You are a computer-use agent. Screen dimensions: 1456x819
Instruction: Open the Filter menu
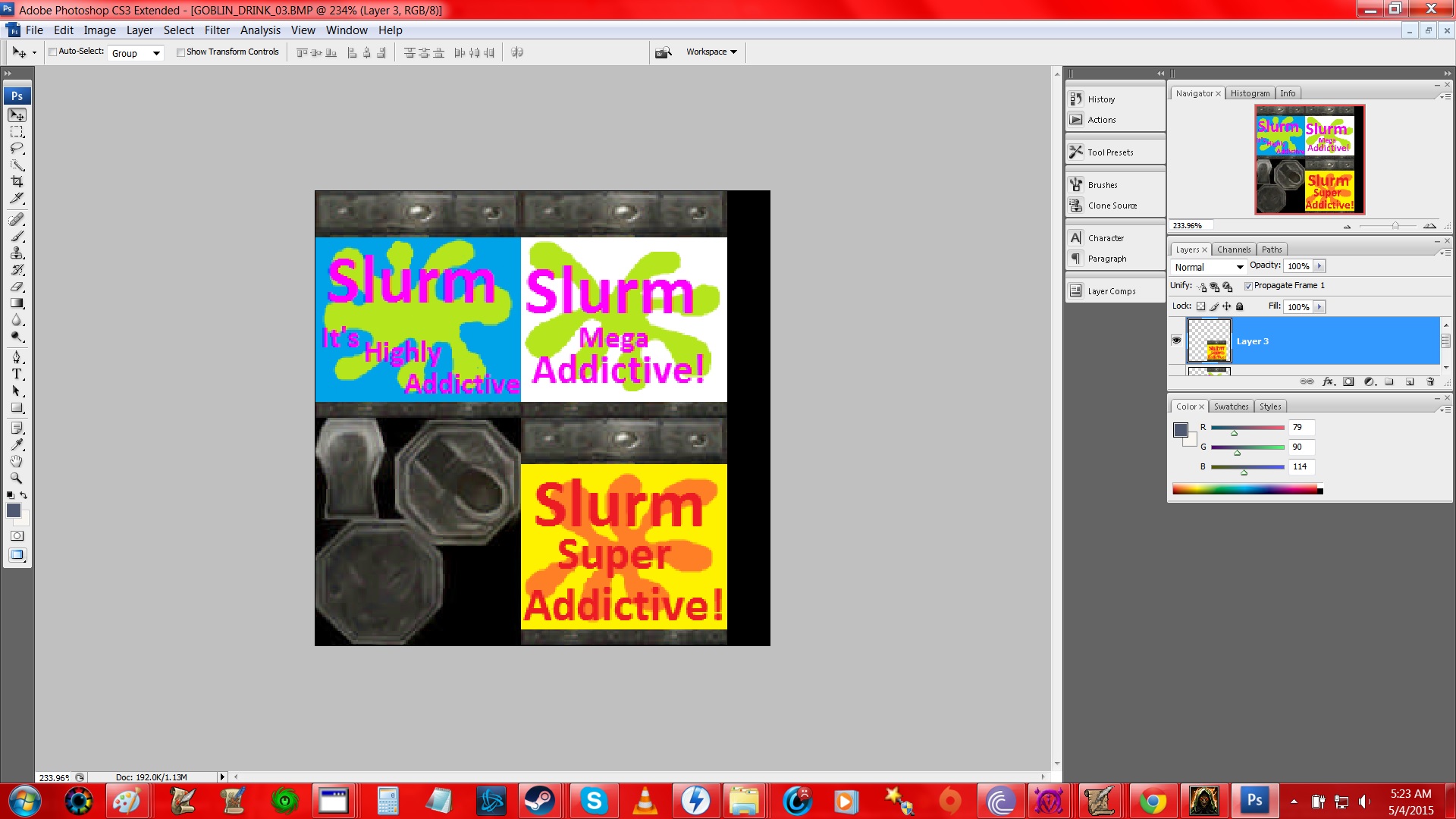coord(217,30)
